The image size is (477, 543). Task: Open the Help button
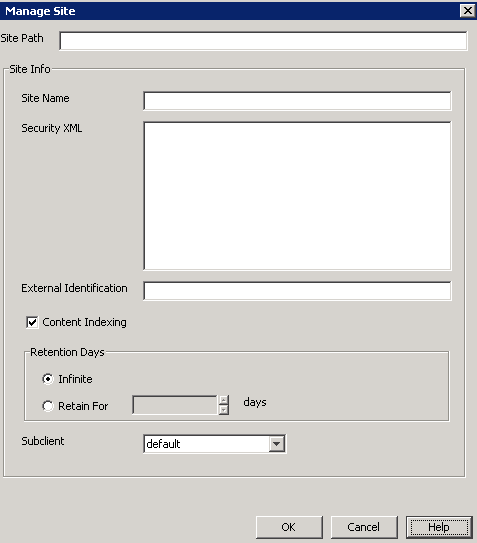tap(439, 527)
